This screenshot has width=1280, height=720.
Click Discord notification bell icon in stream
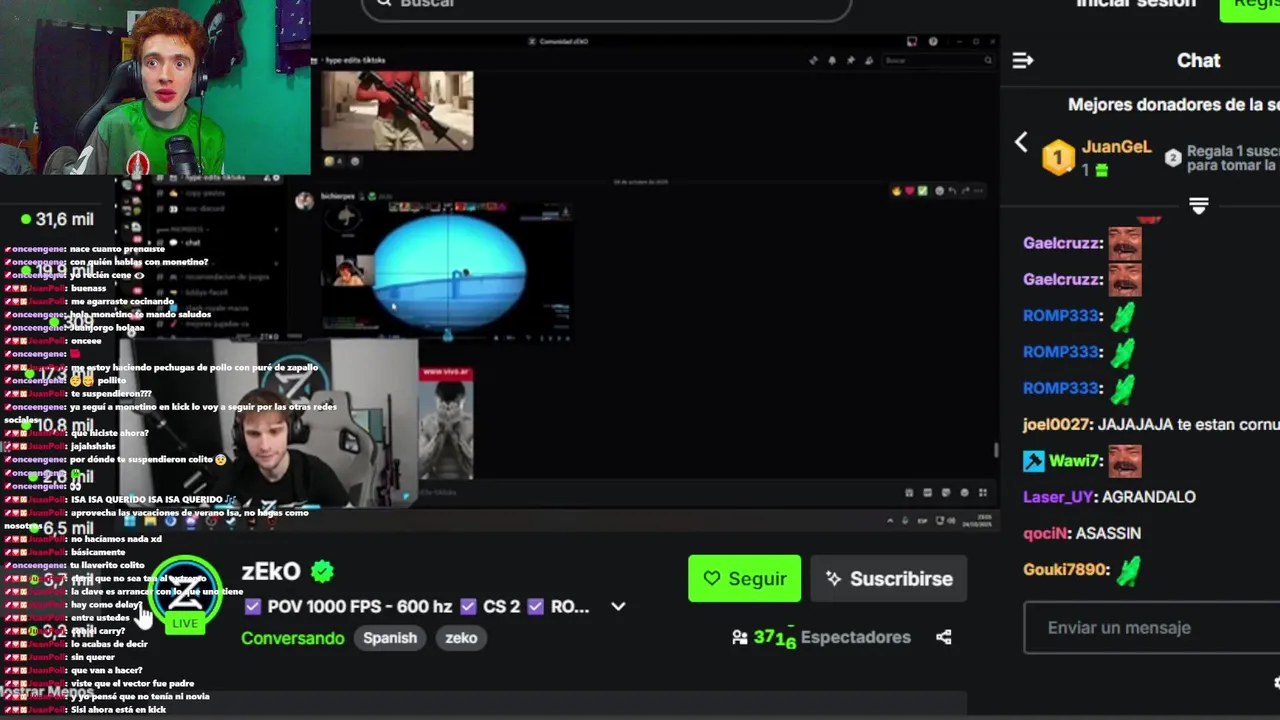[831, 60]
